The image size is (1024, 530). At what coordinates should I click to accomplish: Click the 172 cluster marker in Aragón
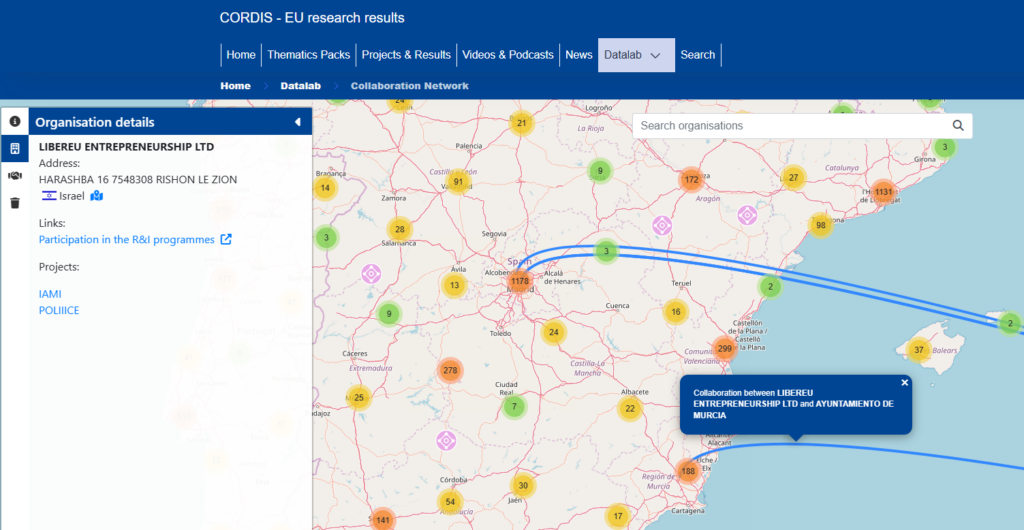click(692, 179)
